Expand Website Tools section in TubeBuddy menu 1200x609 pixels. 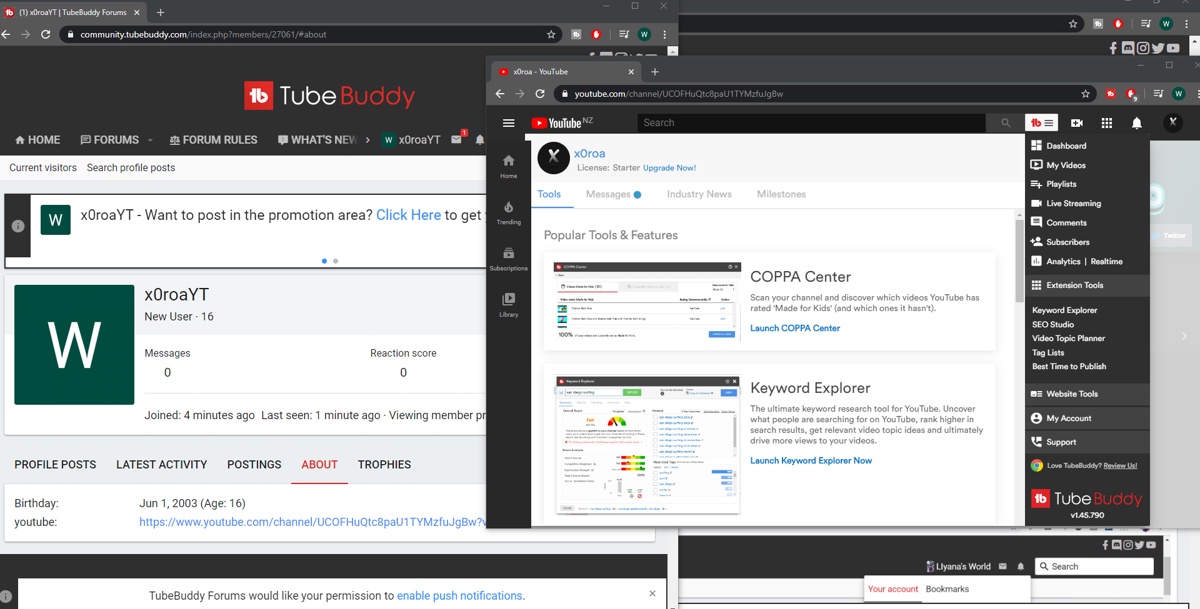(1088, 394)
